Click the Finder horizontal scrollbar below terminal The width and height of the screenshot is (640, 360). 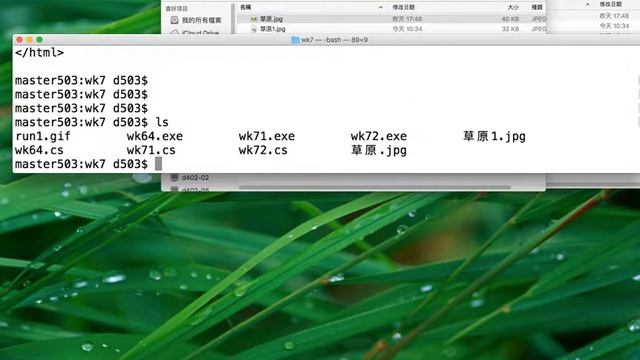pyautogui.click(x=374, y=187)
